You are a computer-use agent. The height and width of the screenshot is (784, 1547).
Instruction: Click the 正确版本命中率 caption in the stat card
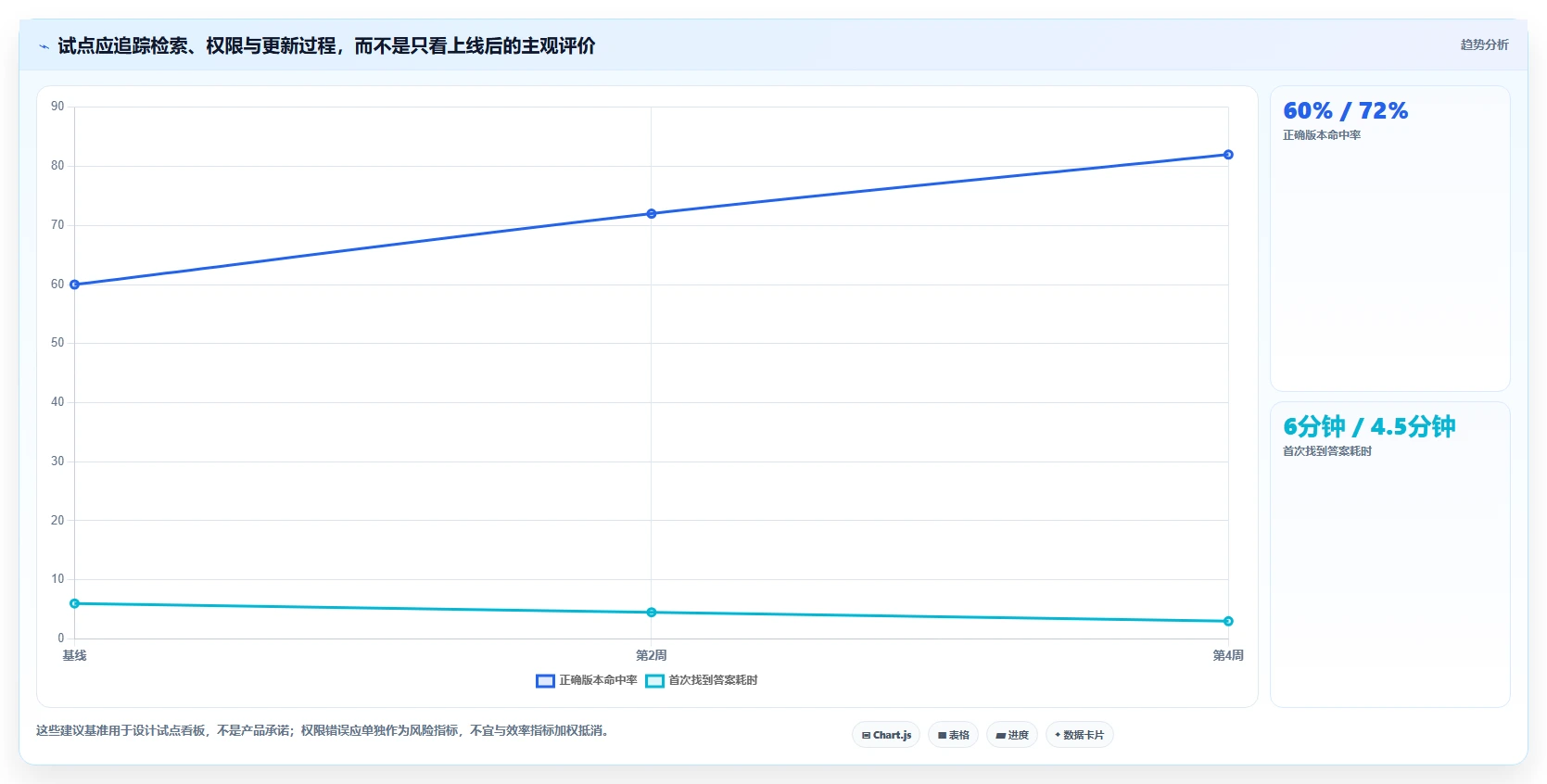1322,135
